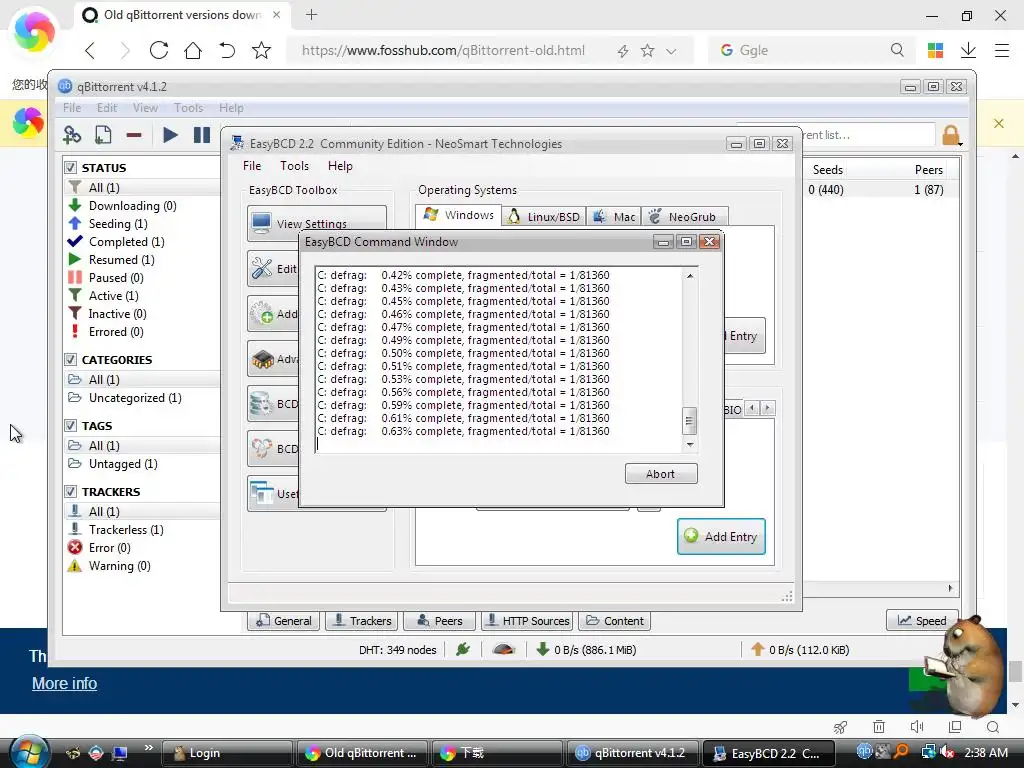Switch to the NeoGrub tab

[684, 216]
